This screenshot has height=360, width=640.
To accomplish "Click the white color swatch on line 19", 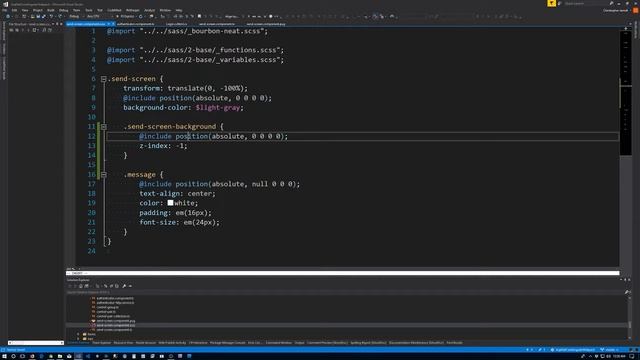I will point(170,203).
